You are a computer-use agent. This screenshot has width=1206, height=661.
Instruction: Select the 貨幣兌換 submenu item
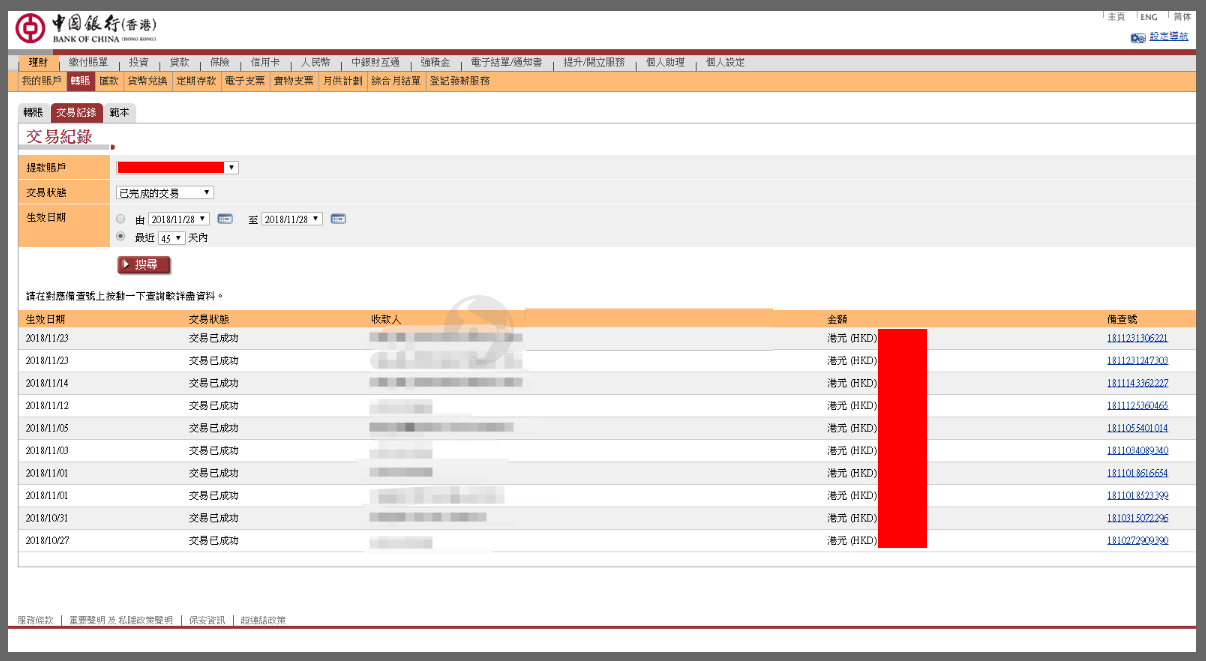pyautogui.click(x=147, y=81)
